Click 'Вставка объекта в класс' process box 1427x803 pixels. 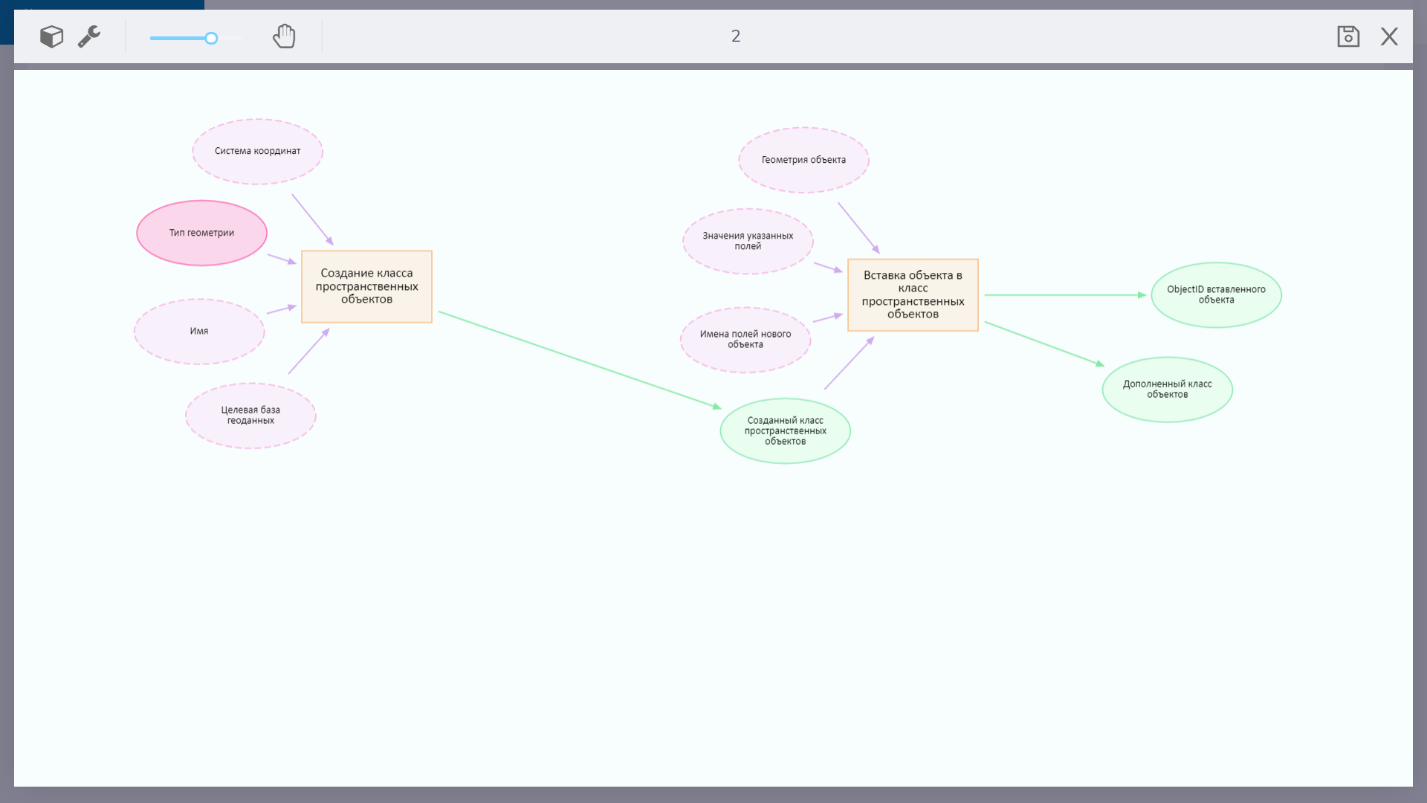913,295
